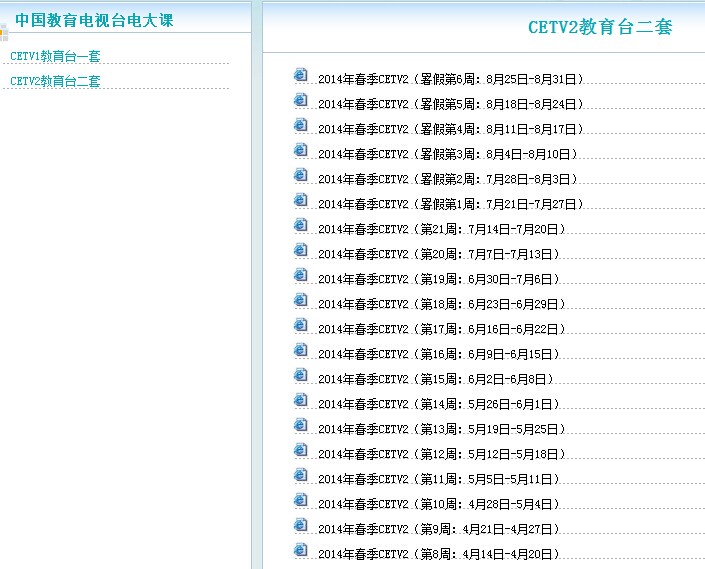
Task: Open 第17周 6月16日-6月22日 schedule link
Action: [x=441, y=329]
